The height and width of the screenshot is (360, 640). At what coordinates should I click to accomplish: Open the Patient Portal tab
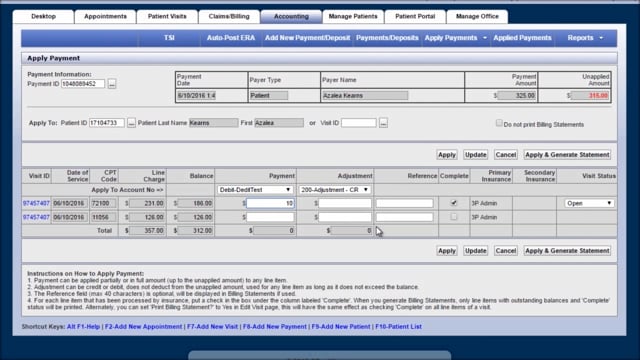click(x=415, y=16)
